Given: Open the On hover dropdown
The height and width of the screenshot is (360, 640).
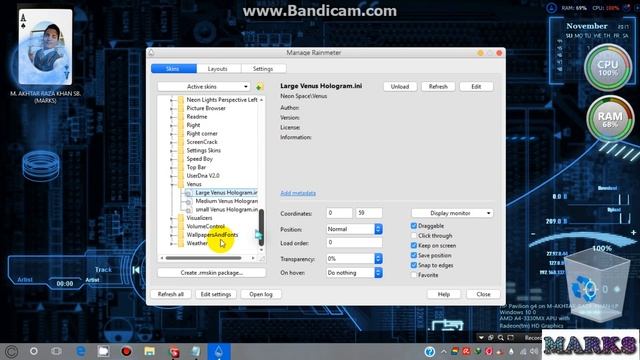Looking at the screenshot, I should (x=354, y=273).
